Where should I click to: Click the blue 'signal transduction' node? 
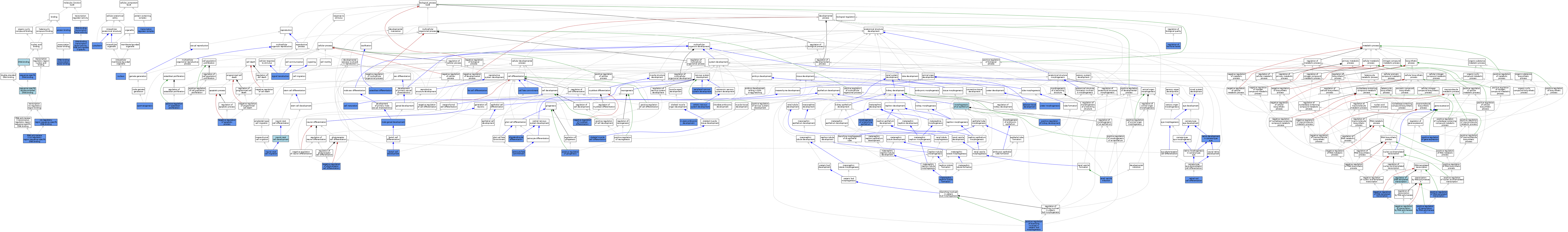[281, 76]
